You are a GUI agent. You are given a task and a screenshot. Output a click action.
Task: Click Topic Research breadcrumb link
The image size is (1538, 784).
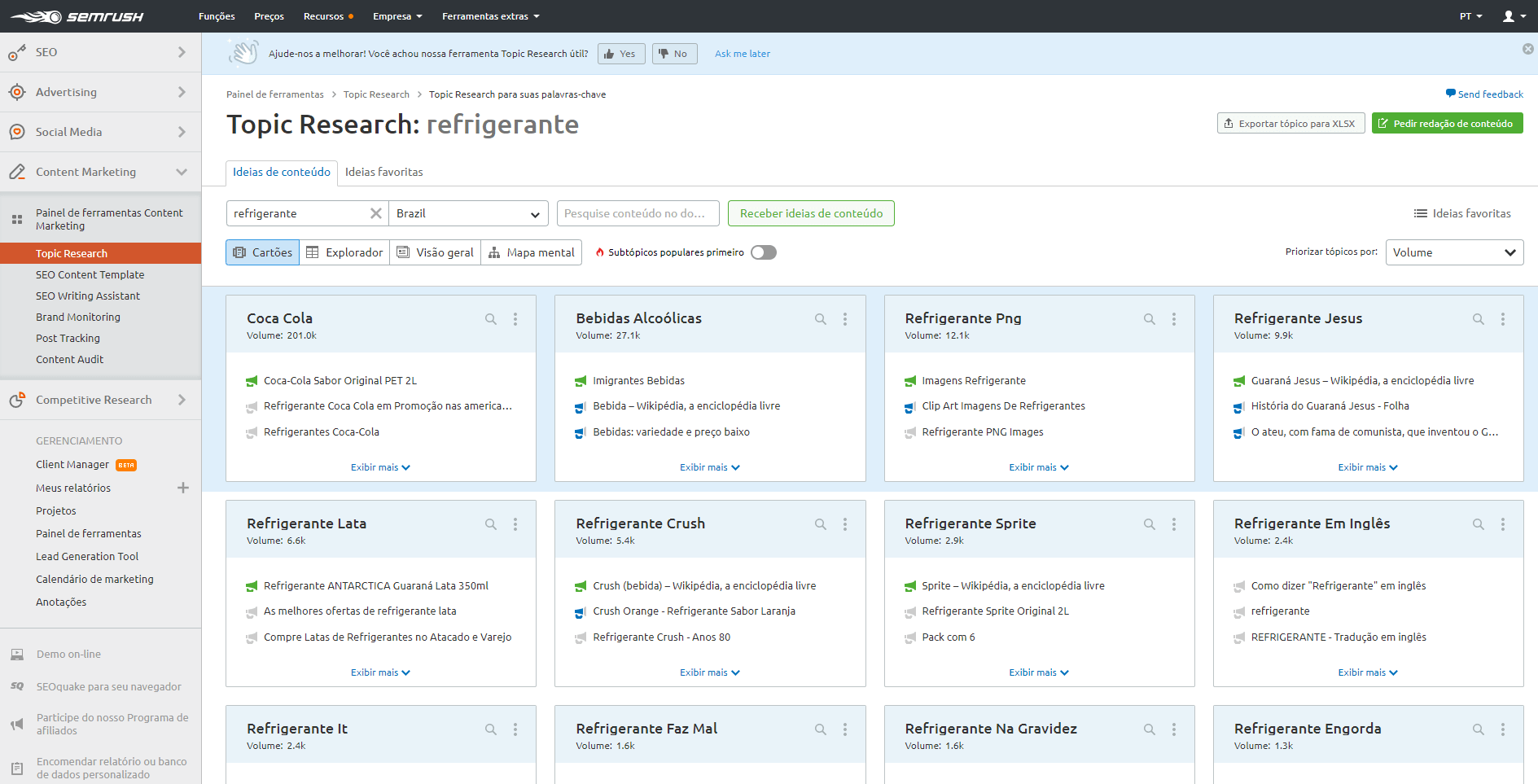pyautogui.click(x=376, y=94)
